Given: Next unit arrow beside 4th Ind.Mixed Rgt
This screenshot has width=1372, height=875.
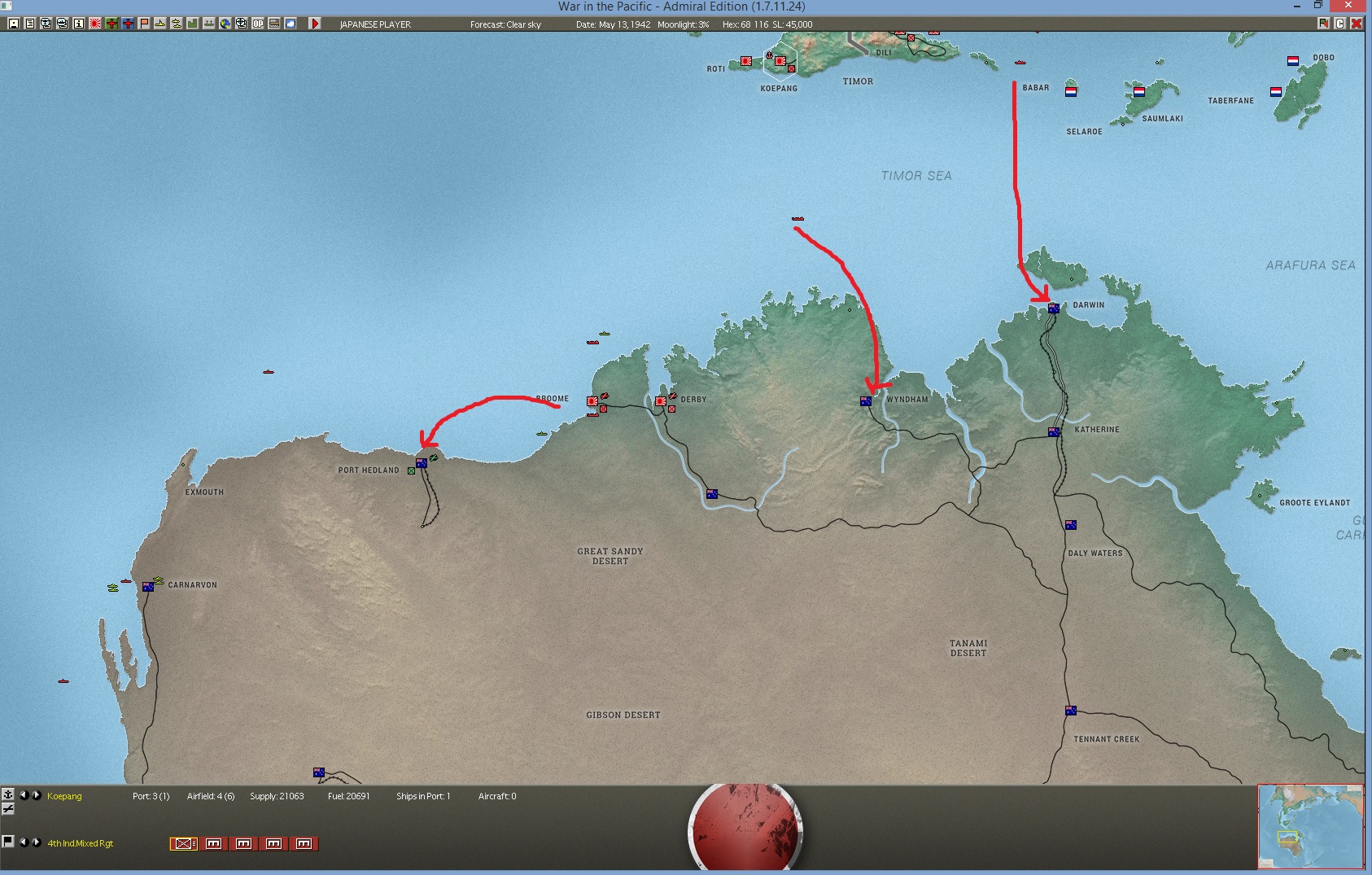Looking at the screenshot, I should [x=37, y=842].
